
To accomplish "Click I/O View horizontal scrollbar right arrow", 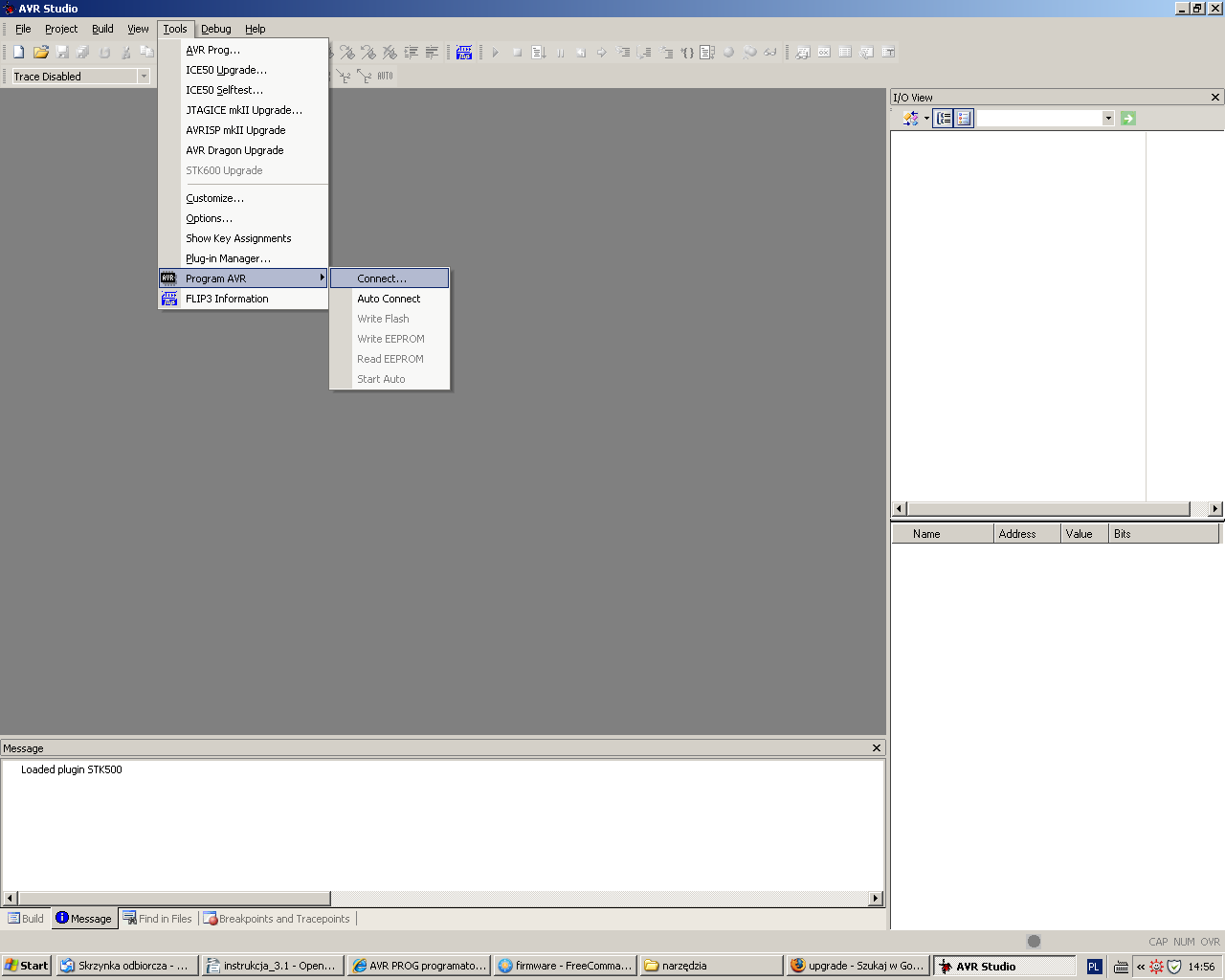I will (x=1215, y=509).
